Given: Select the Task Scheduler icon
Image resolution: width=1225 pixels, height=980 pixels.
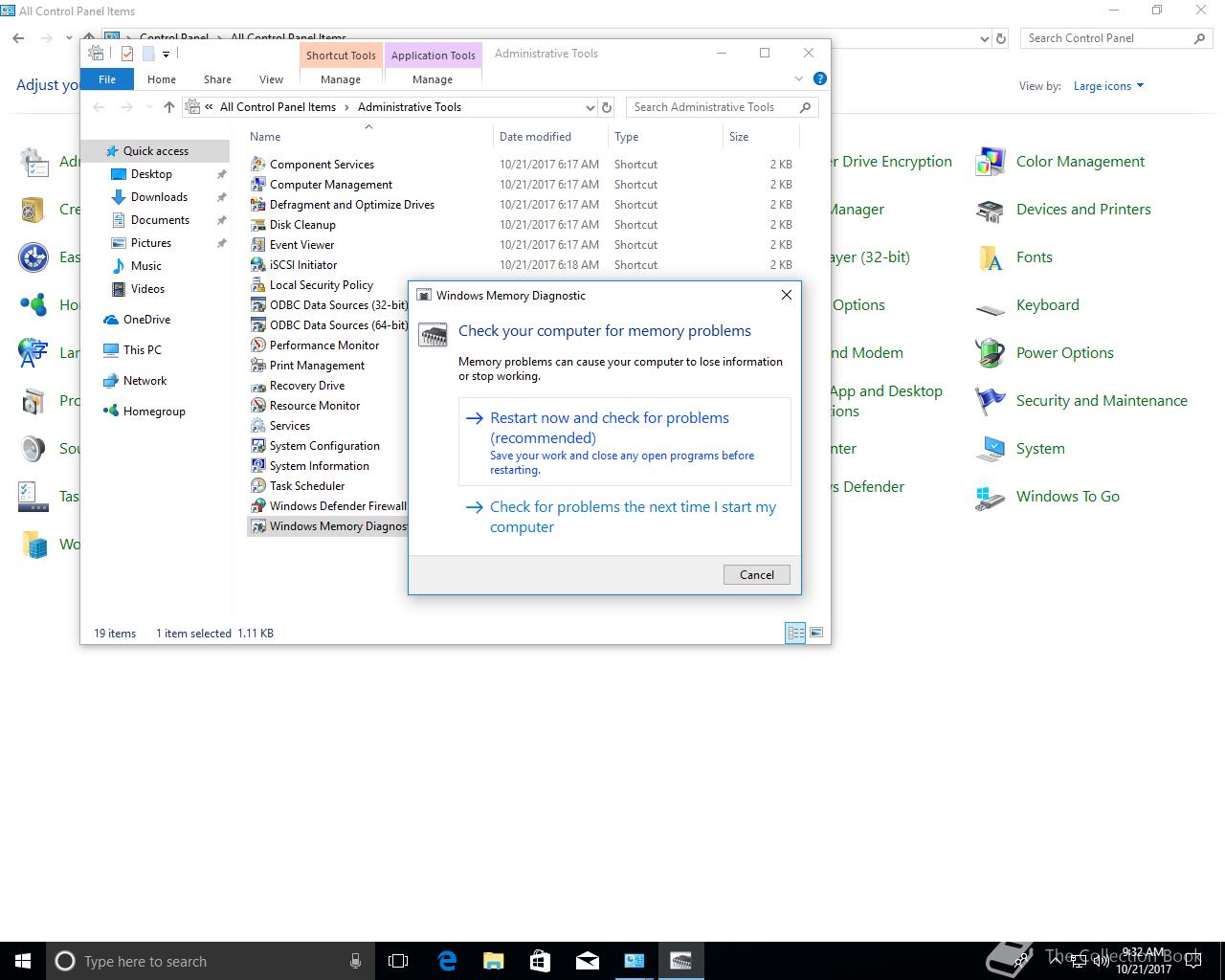Looking at the screenshot, I should (x=257, y=486).
